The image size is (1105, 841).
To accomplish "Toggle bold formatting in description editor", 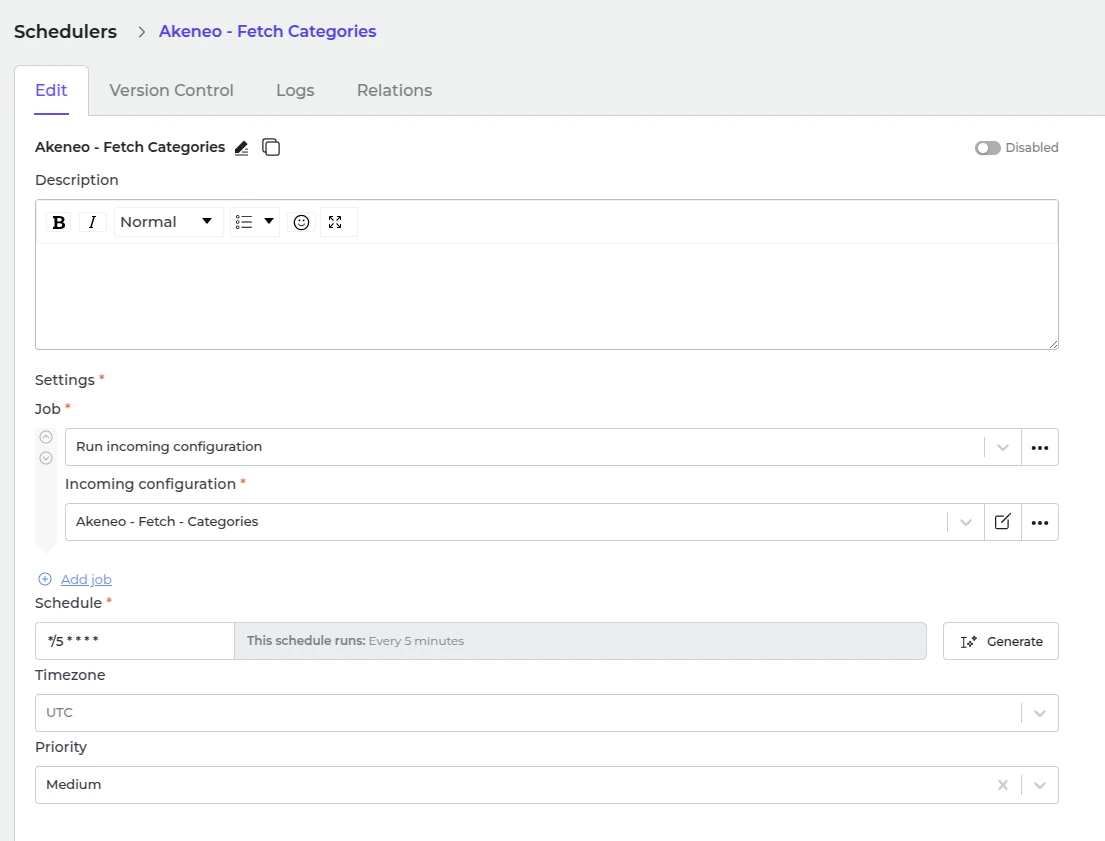I will (58, 222).
